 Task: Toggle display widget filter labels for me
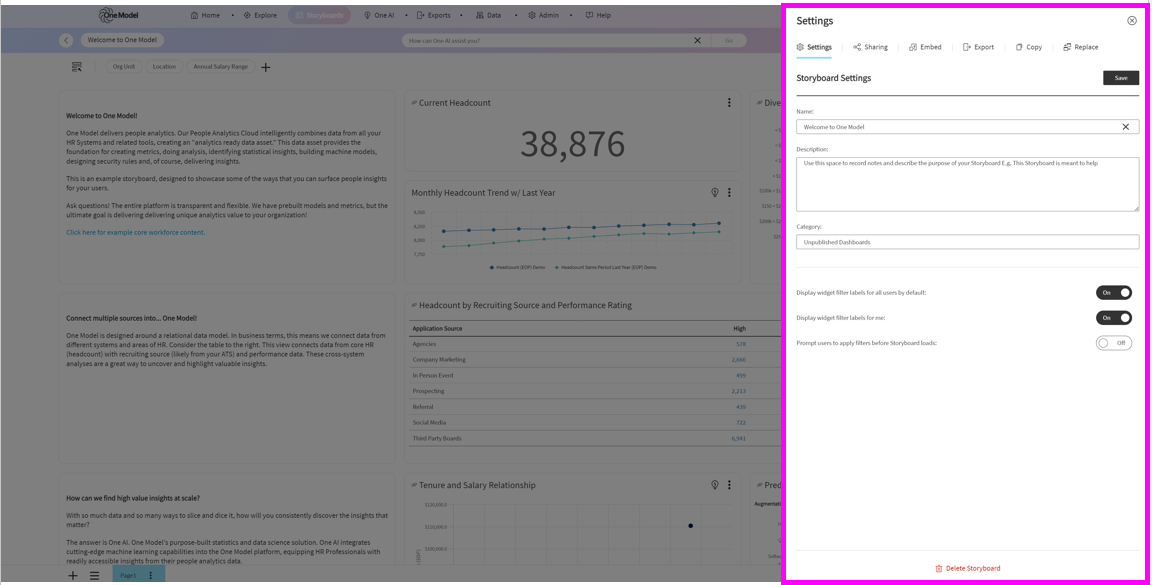tap(1114, 317)
